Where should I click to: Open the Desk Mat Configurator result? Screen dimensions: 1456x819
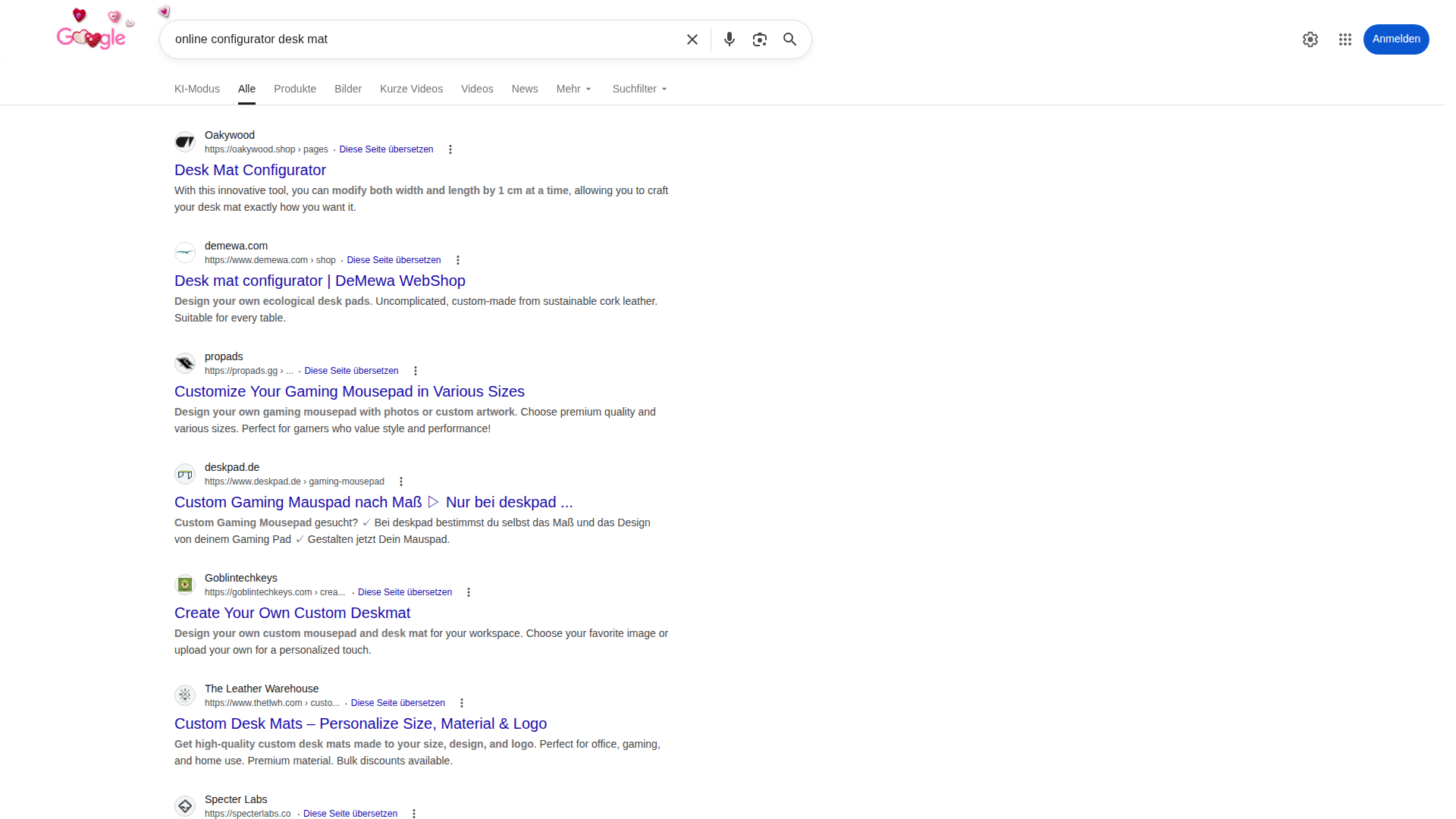coord(250,170)
